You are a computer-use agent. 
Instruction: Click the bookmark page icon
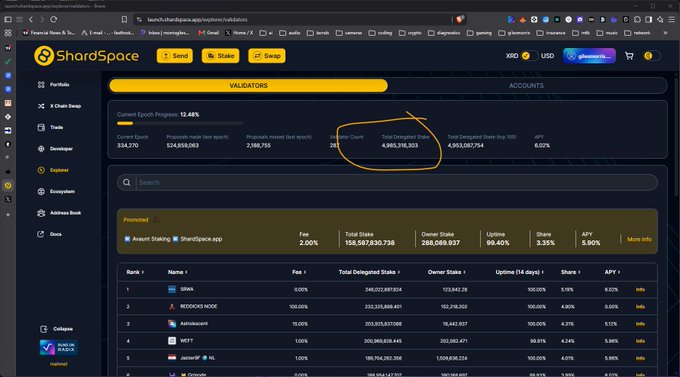pyautogui.click(x=124, y=20)
